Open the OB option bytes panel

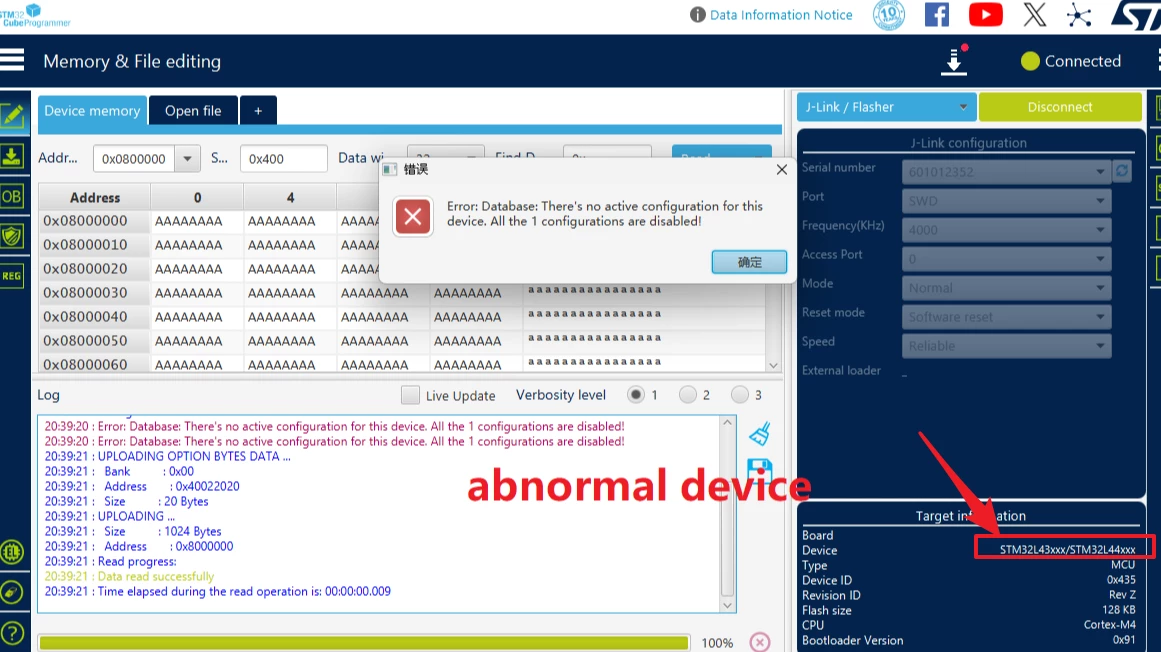12,196
